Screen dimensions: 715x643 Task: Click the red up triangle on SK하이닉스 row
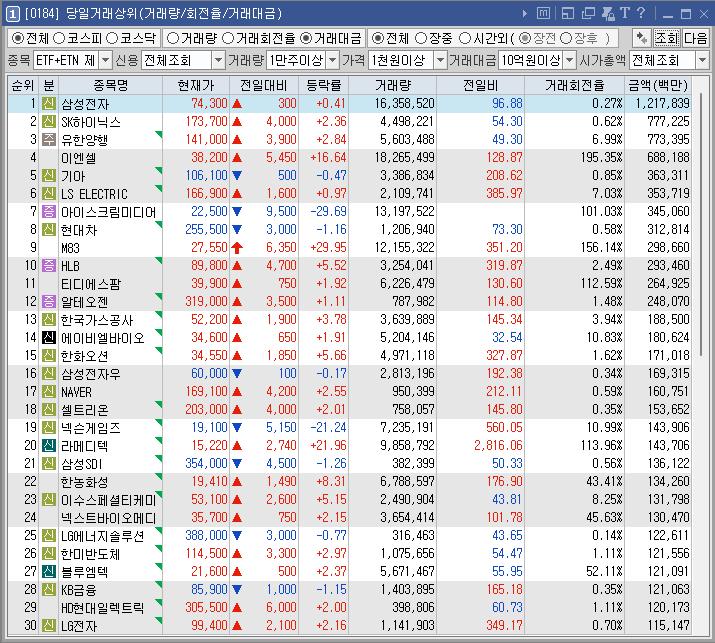coord(237,122)
